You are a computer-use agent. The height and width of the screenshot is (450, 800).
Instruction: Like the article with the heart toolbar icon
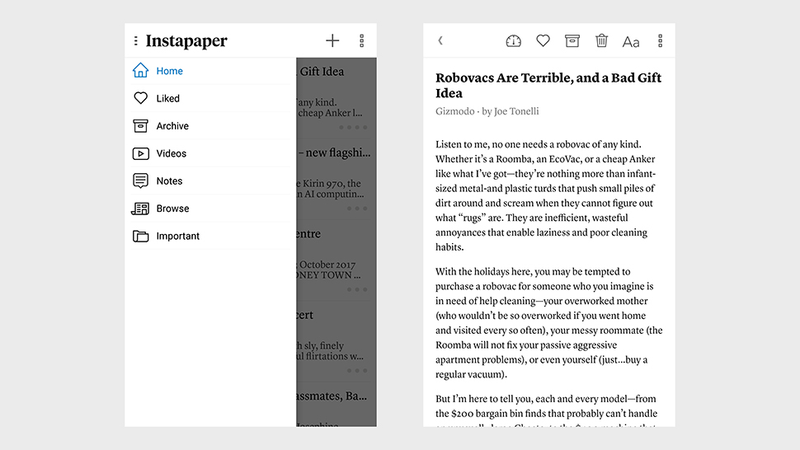click(x=543, y=40)
